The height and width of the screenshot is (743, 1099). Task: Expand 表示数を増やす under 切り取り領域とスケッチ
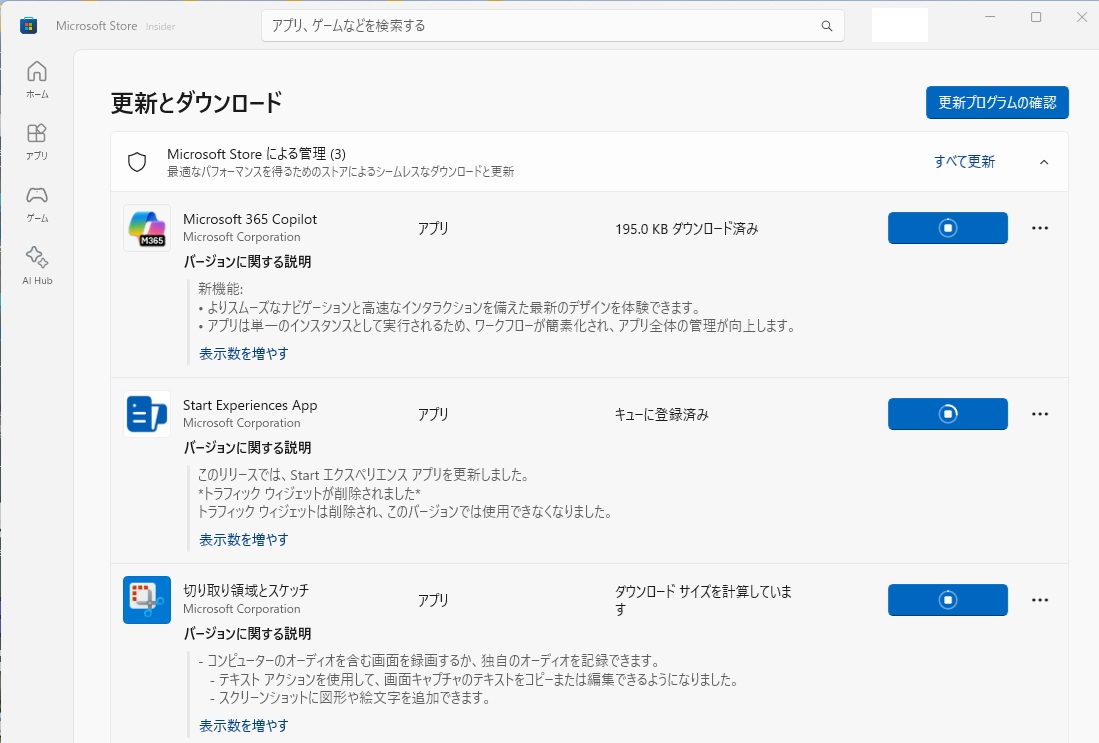tap(243, 725)
